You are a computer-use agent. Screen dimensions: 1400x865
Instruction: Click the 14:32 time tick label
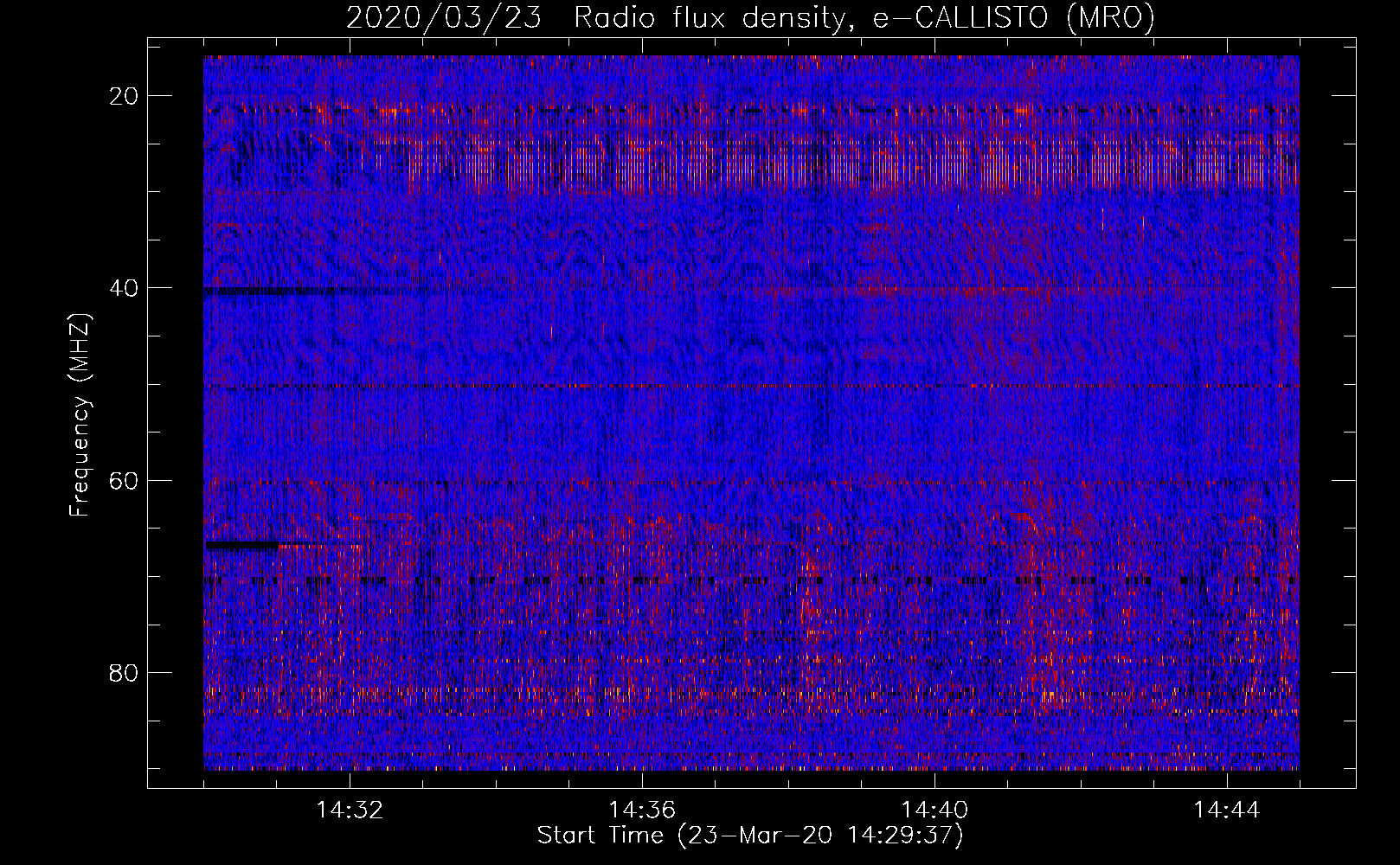click(350, 811)
